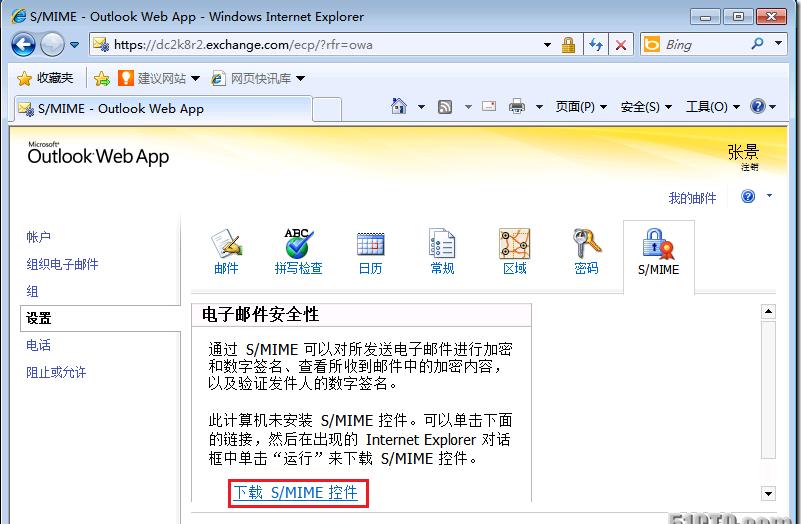The image size is (801, 524).
Task: Click the 电子邮件安全性 section heading
Action: coord(261,315)
